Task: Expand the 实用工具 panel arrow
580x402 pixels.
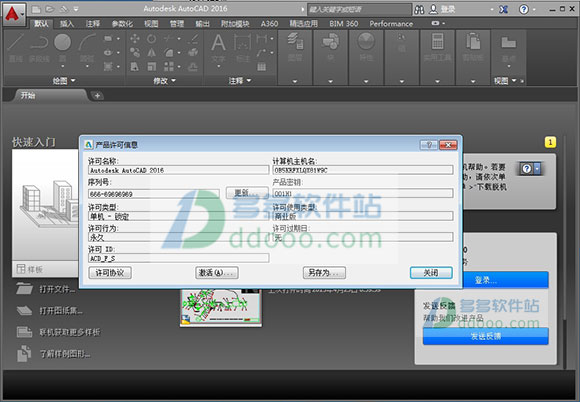Action: 437,81
